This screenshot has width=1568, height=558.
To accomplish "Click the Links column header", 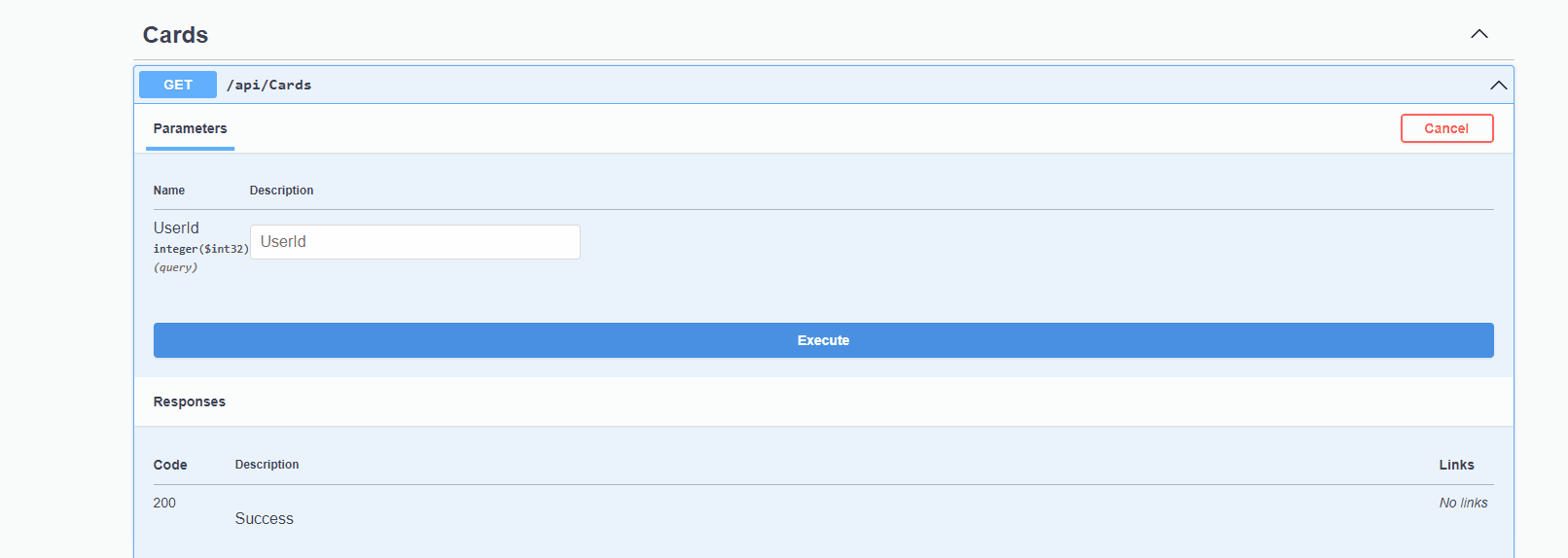I will click(x=1456, y=465).
